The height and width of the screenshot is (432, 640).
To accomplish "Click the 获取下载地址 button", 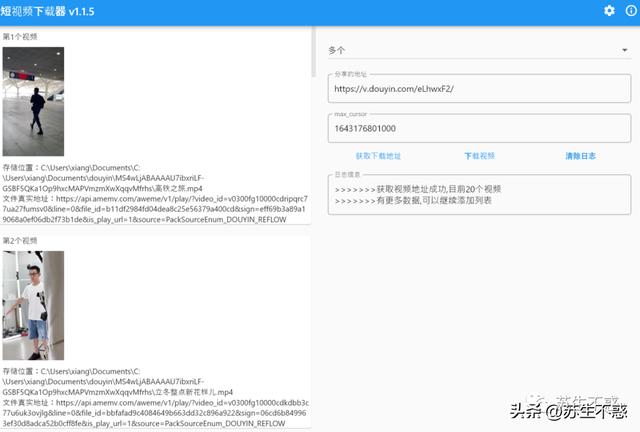I will click(x=378, y=156).
